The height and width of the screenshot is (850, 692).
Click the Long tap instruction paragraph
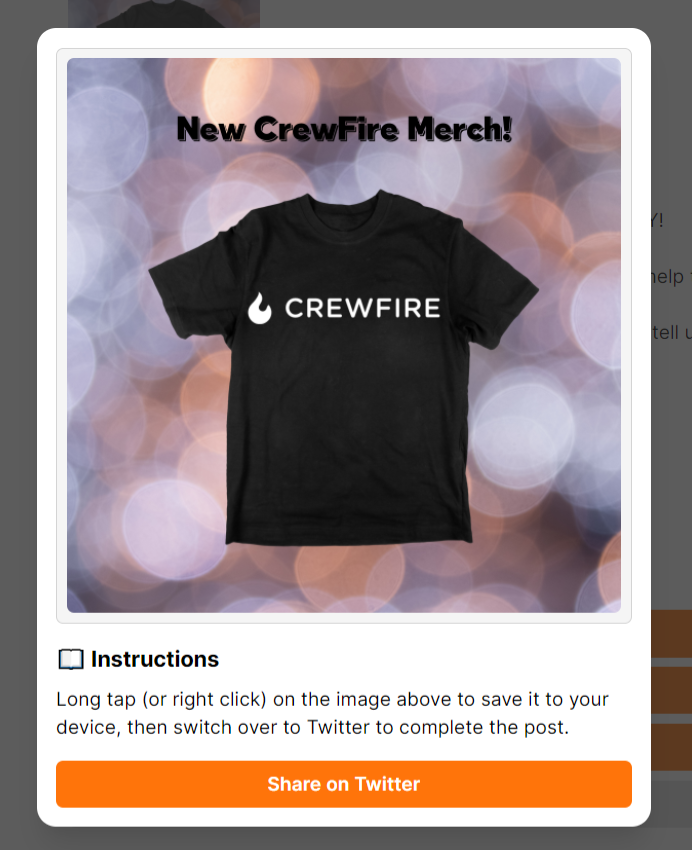[332, 713]
